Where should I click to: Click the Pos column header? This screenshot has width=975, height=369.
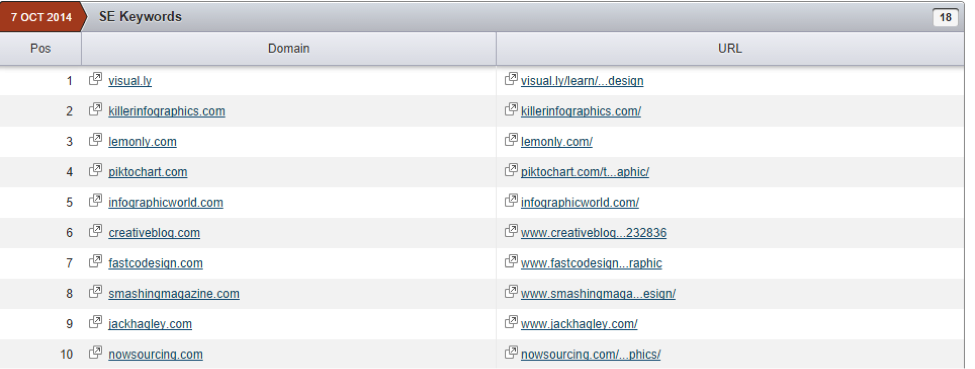(40, 49)
